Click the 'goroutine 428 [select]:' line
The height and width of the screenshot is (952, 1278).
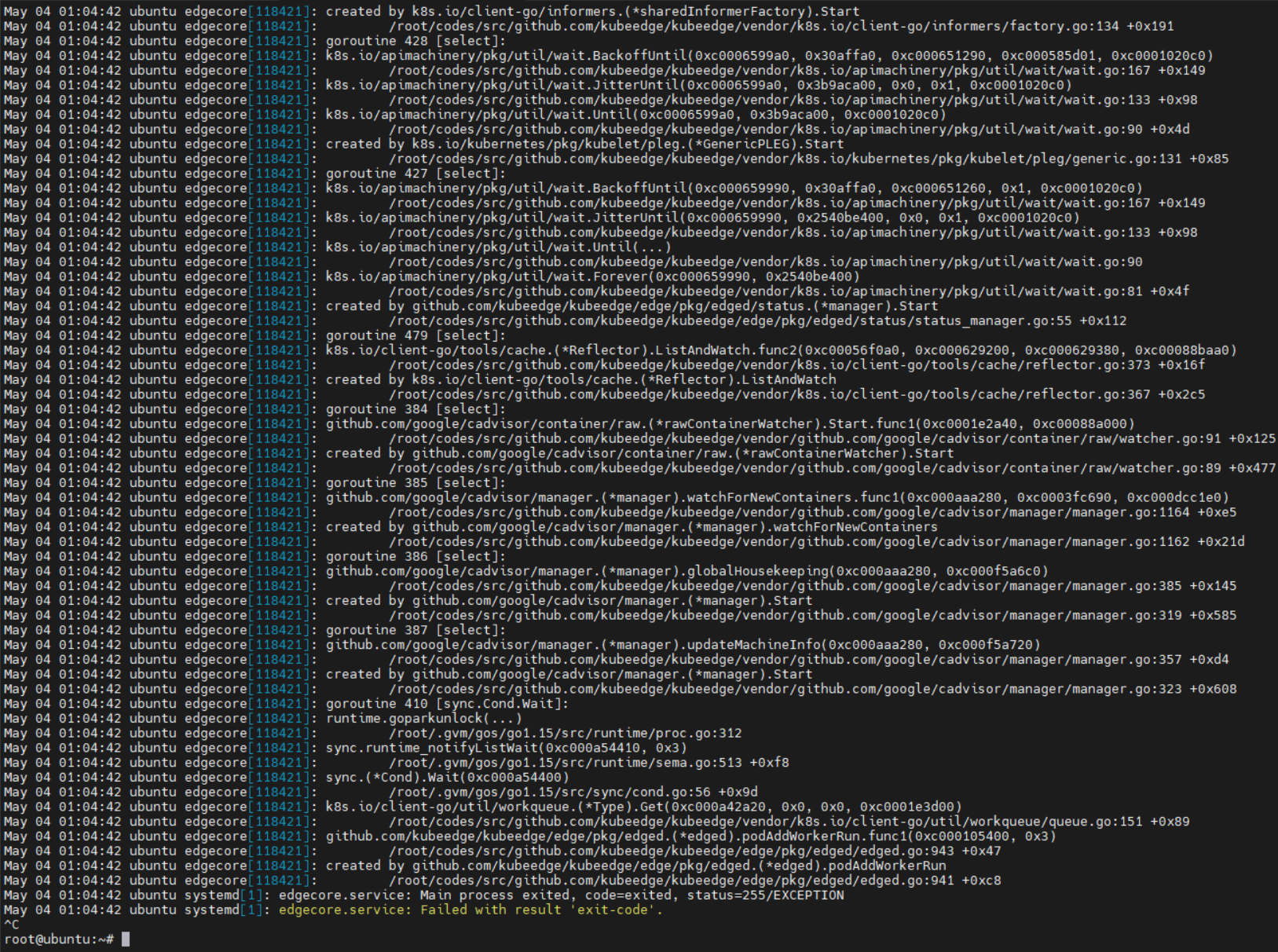coord(255,41)
